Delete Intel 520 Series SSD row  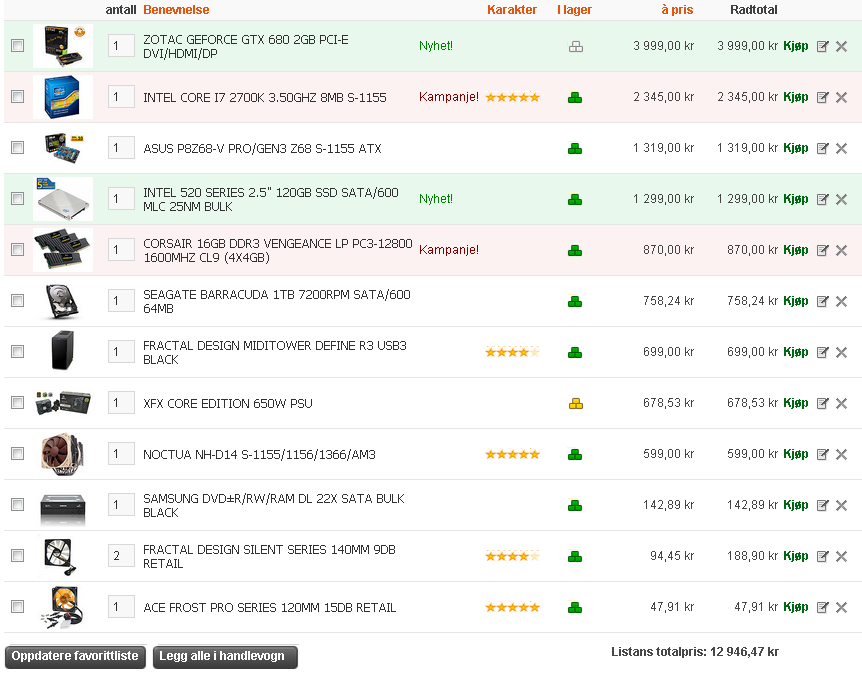[841, 199]
